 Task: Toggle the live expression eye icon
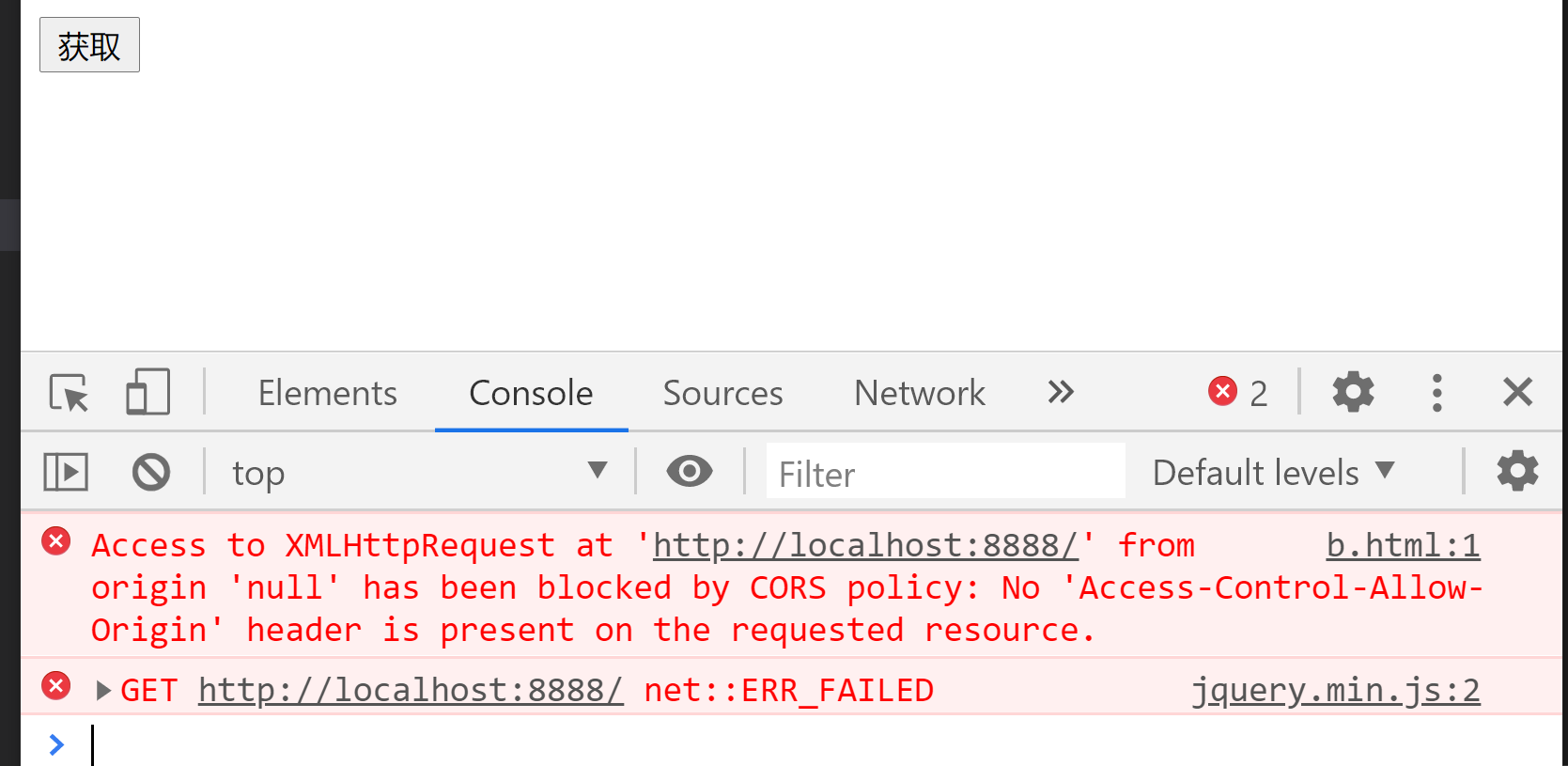coord(690,471)
